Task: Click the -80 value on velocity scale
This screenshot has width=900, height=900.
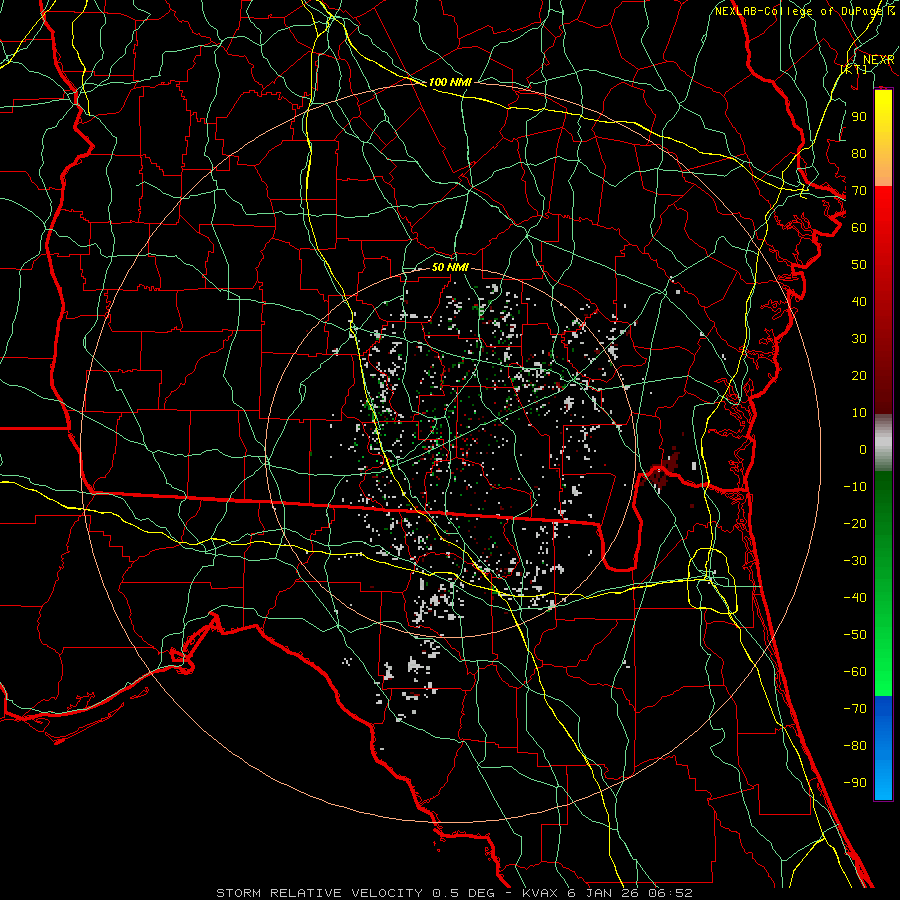Action: coord(855,746)
